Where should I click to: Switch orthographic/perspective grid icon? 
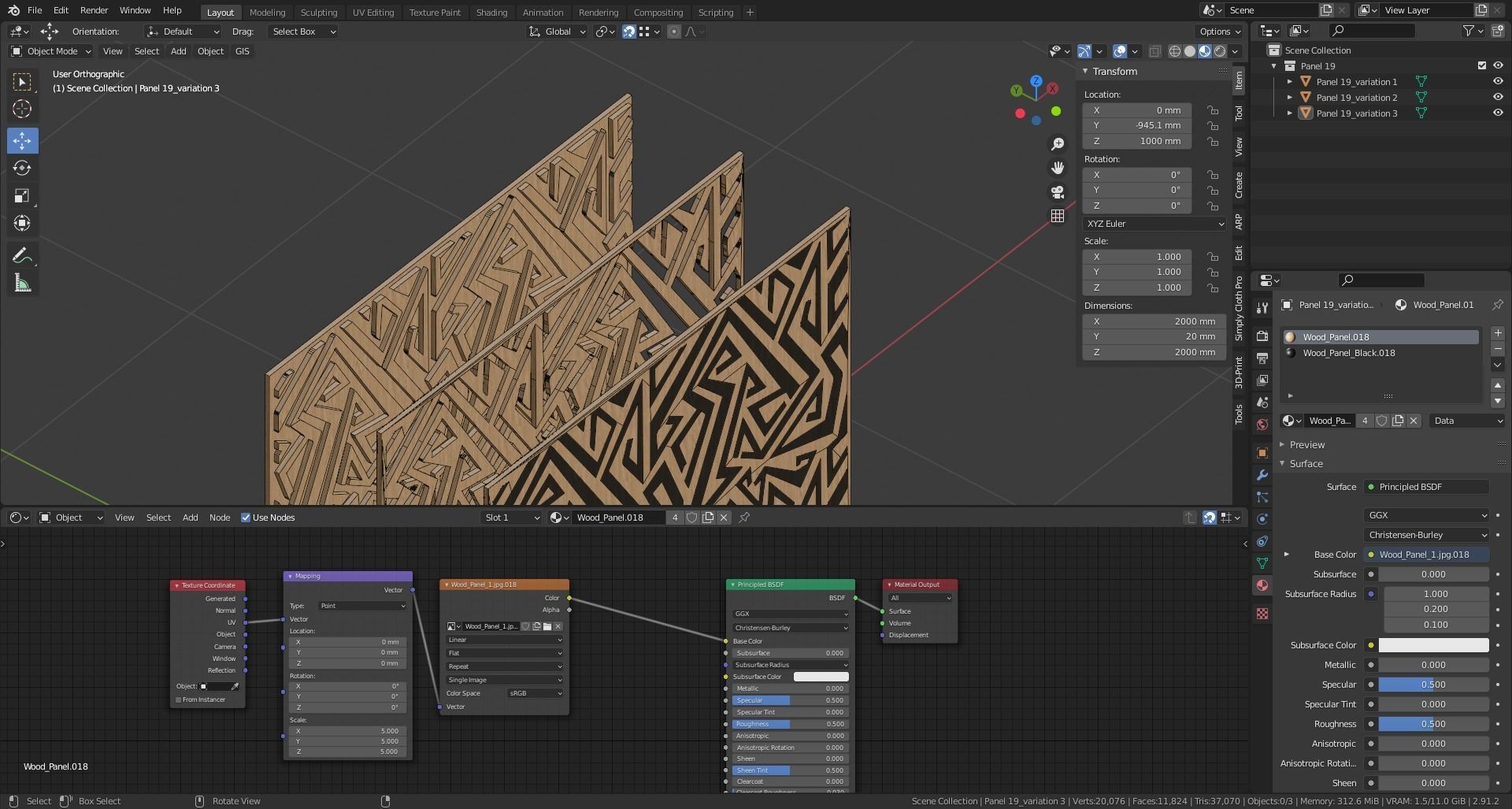tap(1058, 215)
